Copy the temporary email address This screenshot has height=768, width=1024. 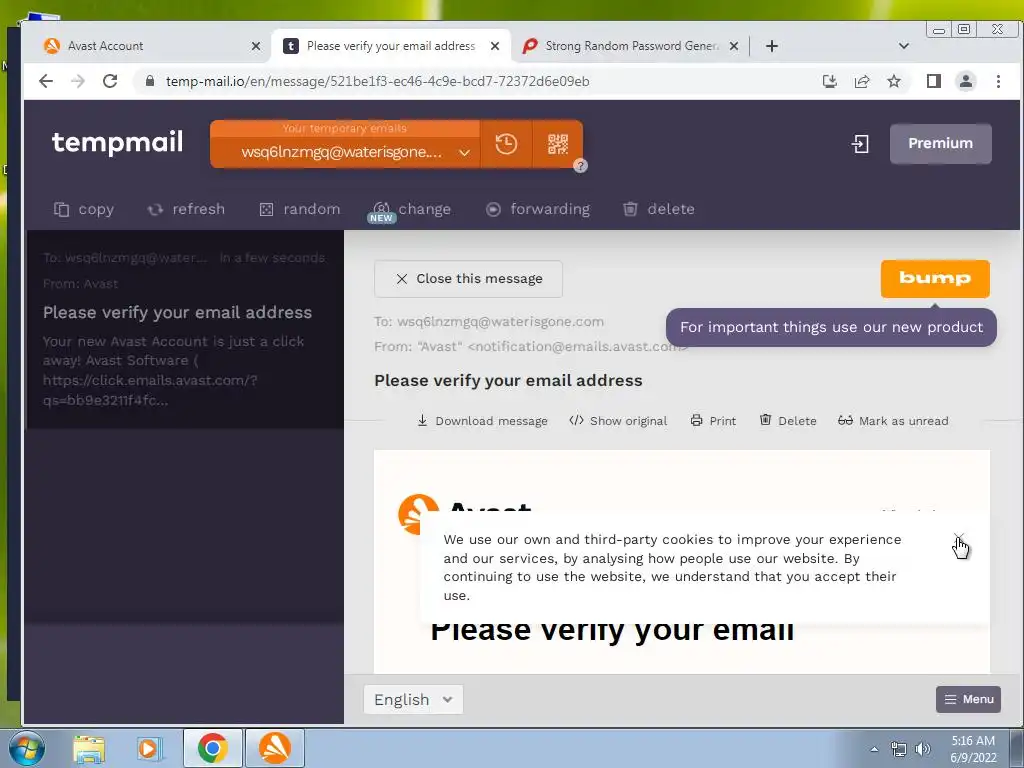point(84,209)
